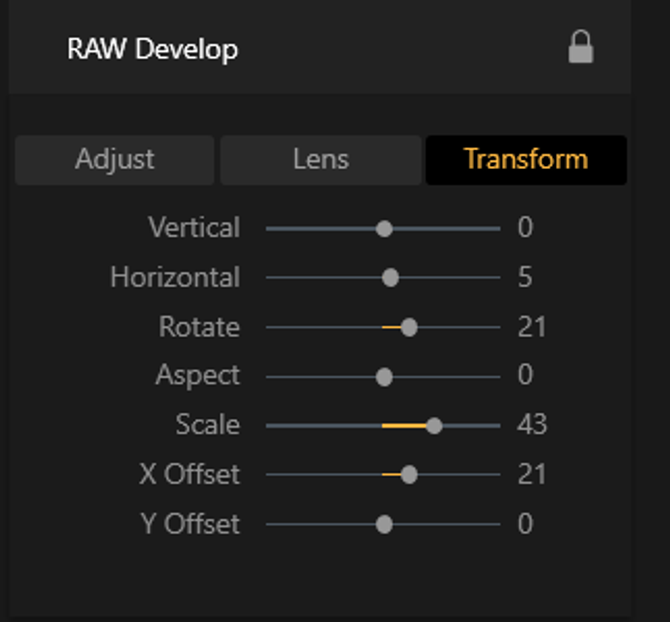This screenshot has width=670, height=622.
Task: Open the Lens tab
Action: coord(320,160)
